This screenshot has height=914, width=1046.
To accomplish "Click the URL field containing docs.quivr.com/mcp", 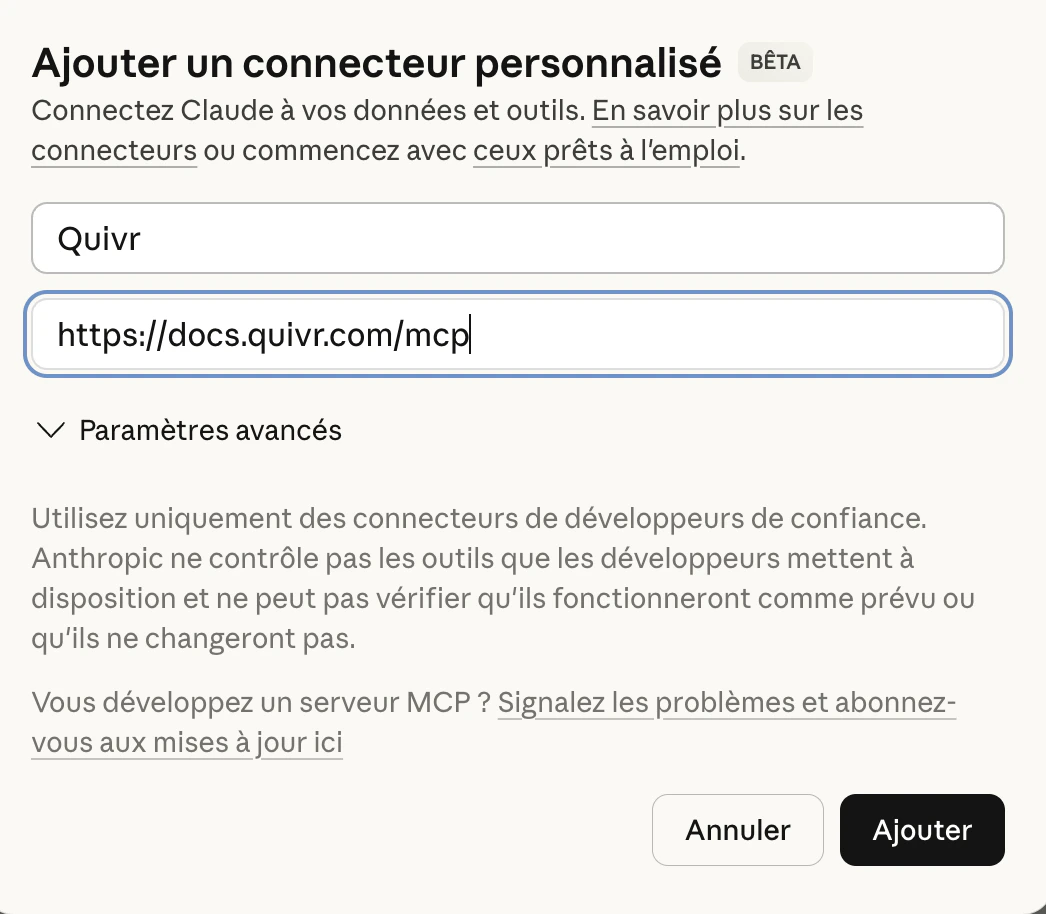I will (x=517, y=334).
